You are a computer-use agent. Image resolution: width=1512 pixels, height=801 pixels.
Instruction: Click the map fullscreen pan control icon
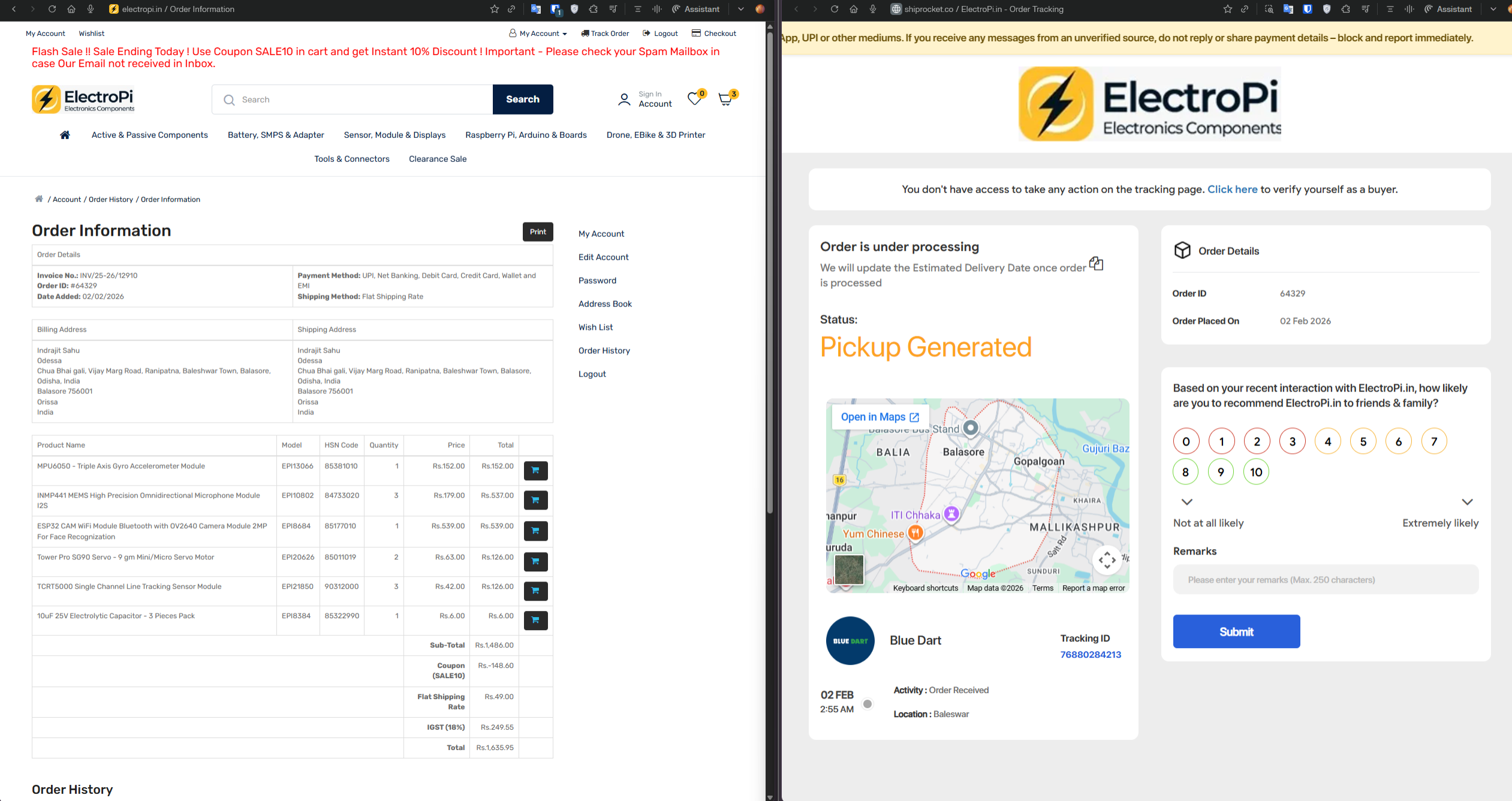(x=1107, y=560)
